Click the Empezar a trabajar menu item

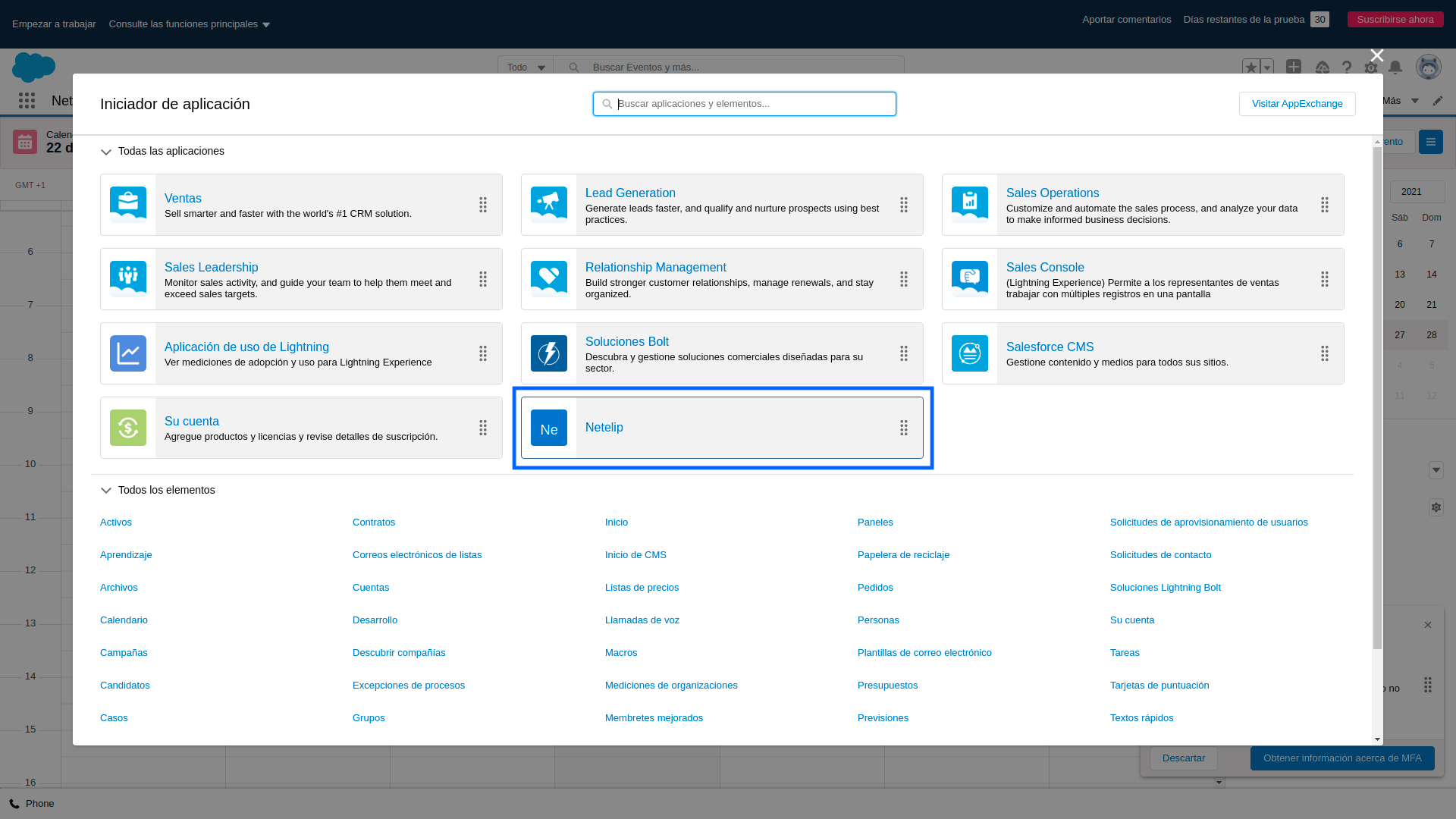coord(54,24)
